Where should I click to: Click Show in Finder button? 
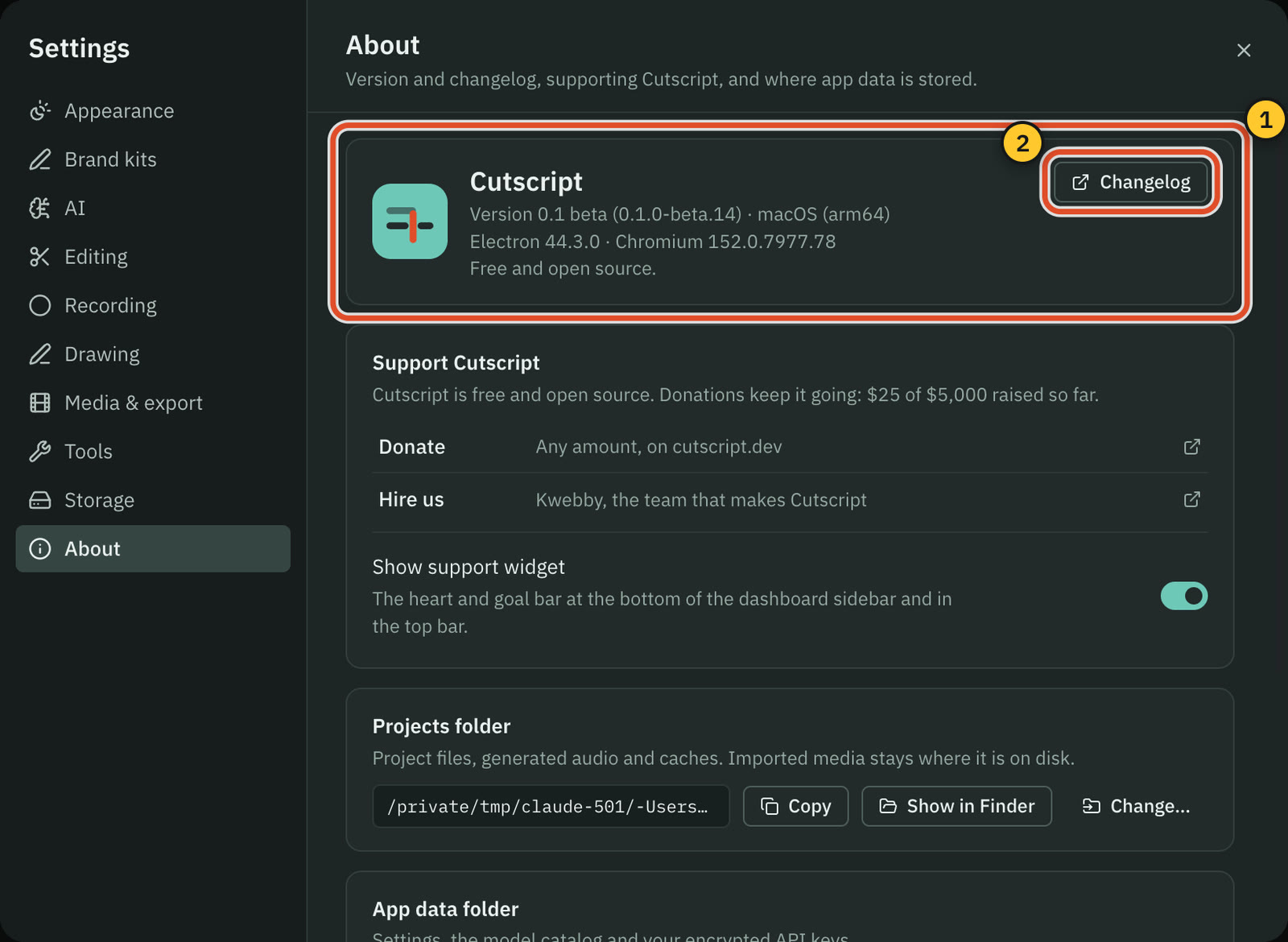pyautogui.click(x=956, y=806)
